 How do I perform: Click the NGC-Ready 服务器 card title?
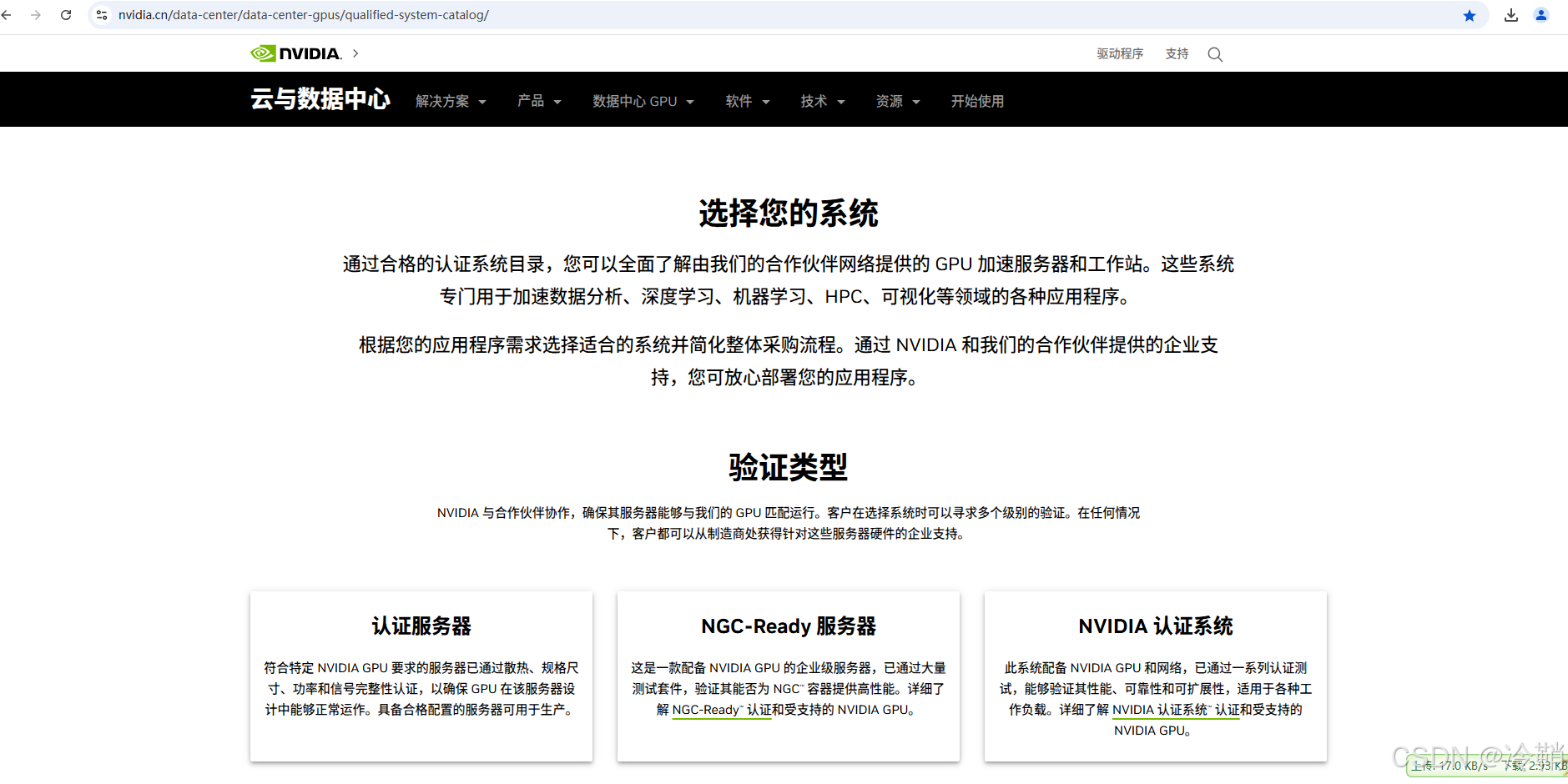(x=789, y=626)
